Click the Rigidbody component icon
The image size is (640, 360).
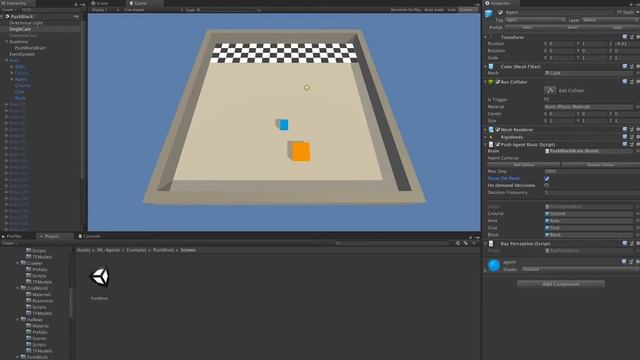(491, 137)
